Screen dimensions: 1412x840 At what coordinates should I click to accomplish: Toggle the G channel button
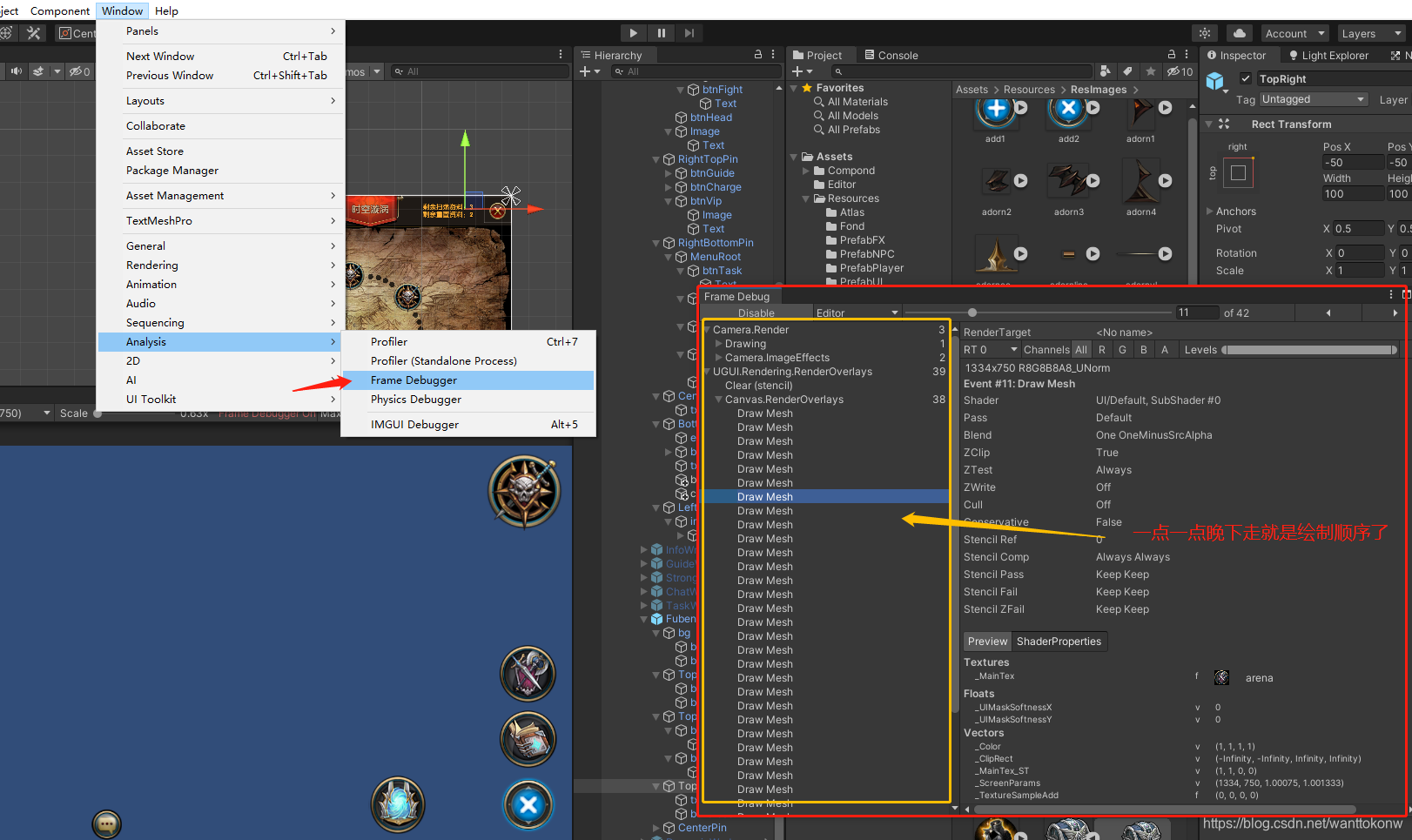pyautogui.click(x=1123, y=350)
